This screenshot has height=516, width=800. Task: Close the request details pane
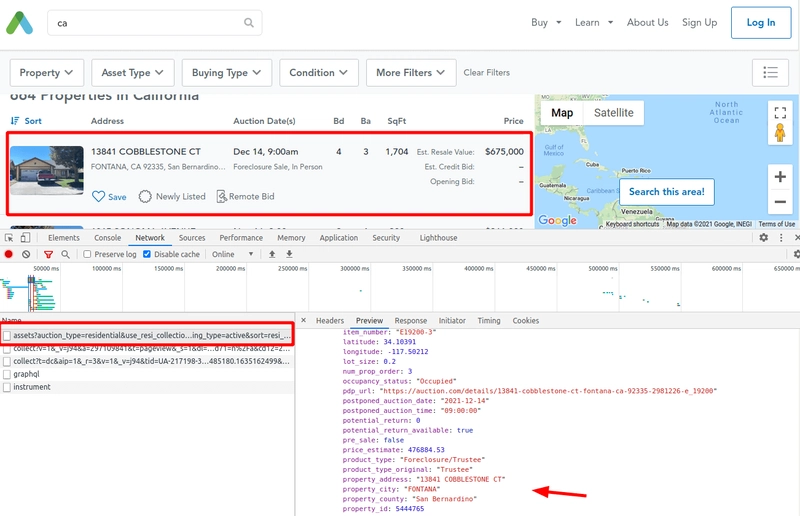304,321
